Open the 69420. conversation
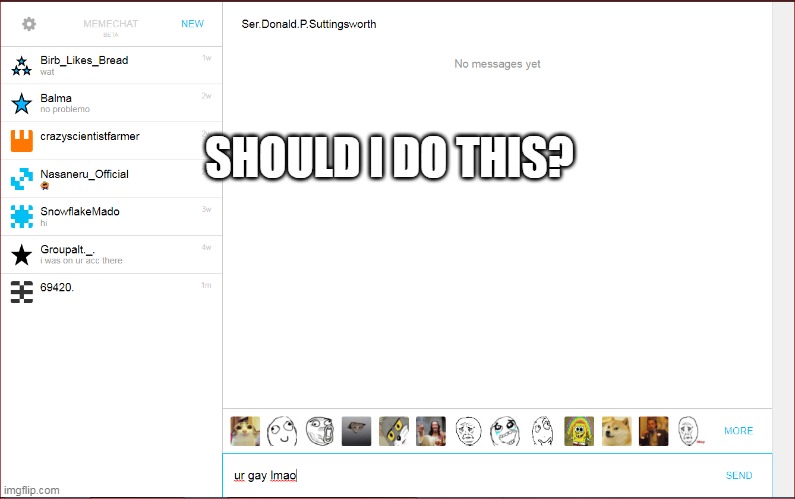Screen dimensions: 795x499 tap(112, 293)
